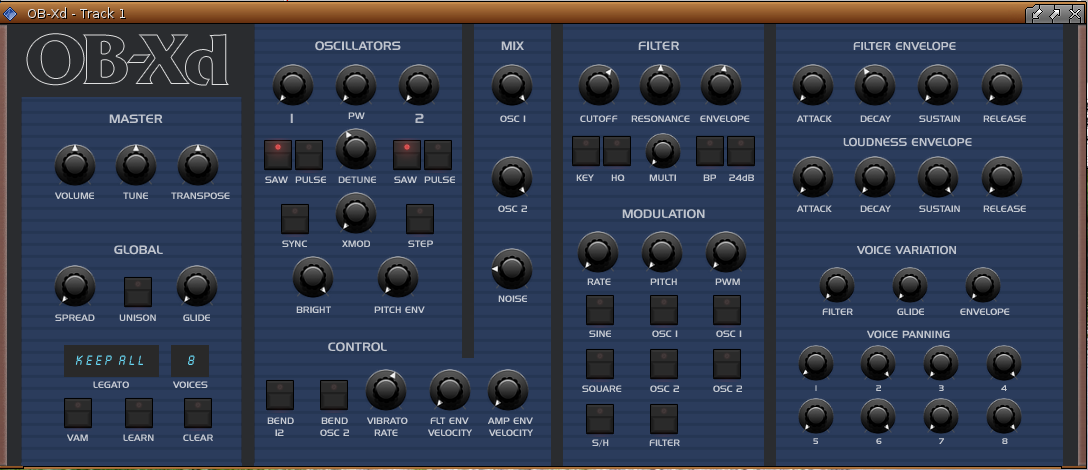Click the Global SPREAD knob

tap(74, 285)
